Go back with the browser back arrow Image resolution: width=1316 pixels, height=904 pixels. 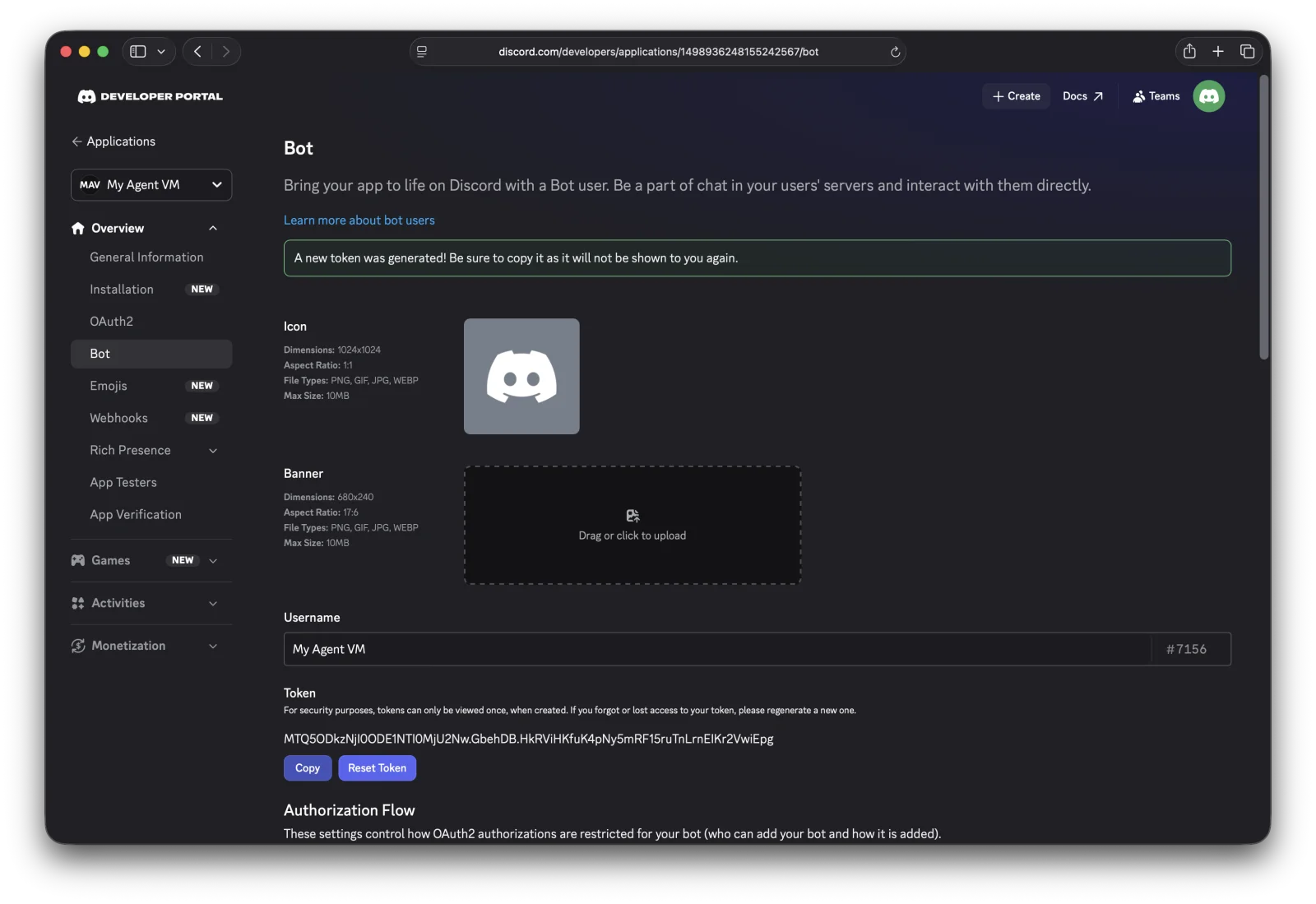pyautogui.click(x=197, y=51)
